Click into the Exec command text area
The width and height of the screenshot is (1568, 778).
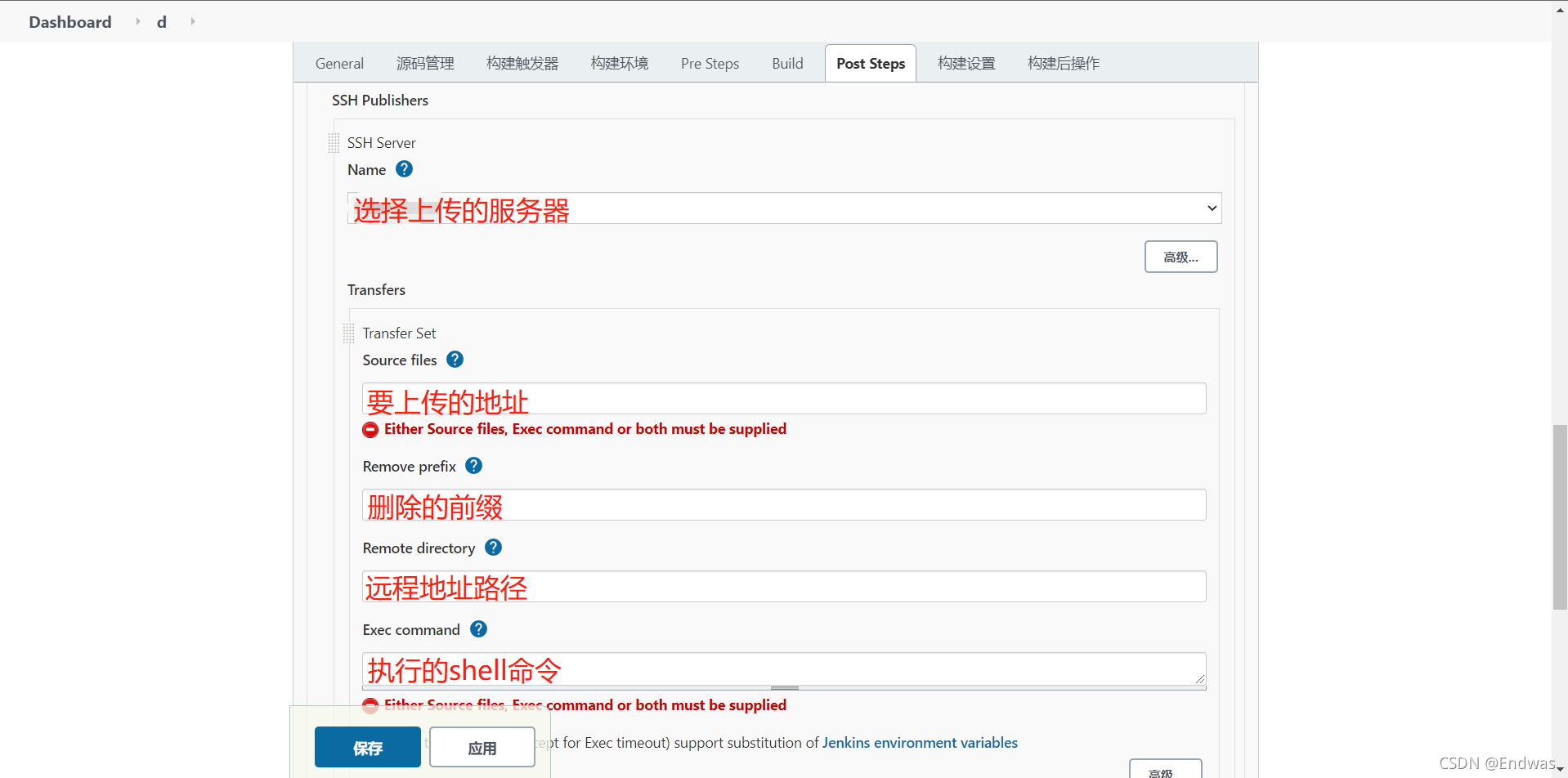tap(784, 668)
